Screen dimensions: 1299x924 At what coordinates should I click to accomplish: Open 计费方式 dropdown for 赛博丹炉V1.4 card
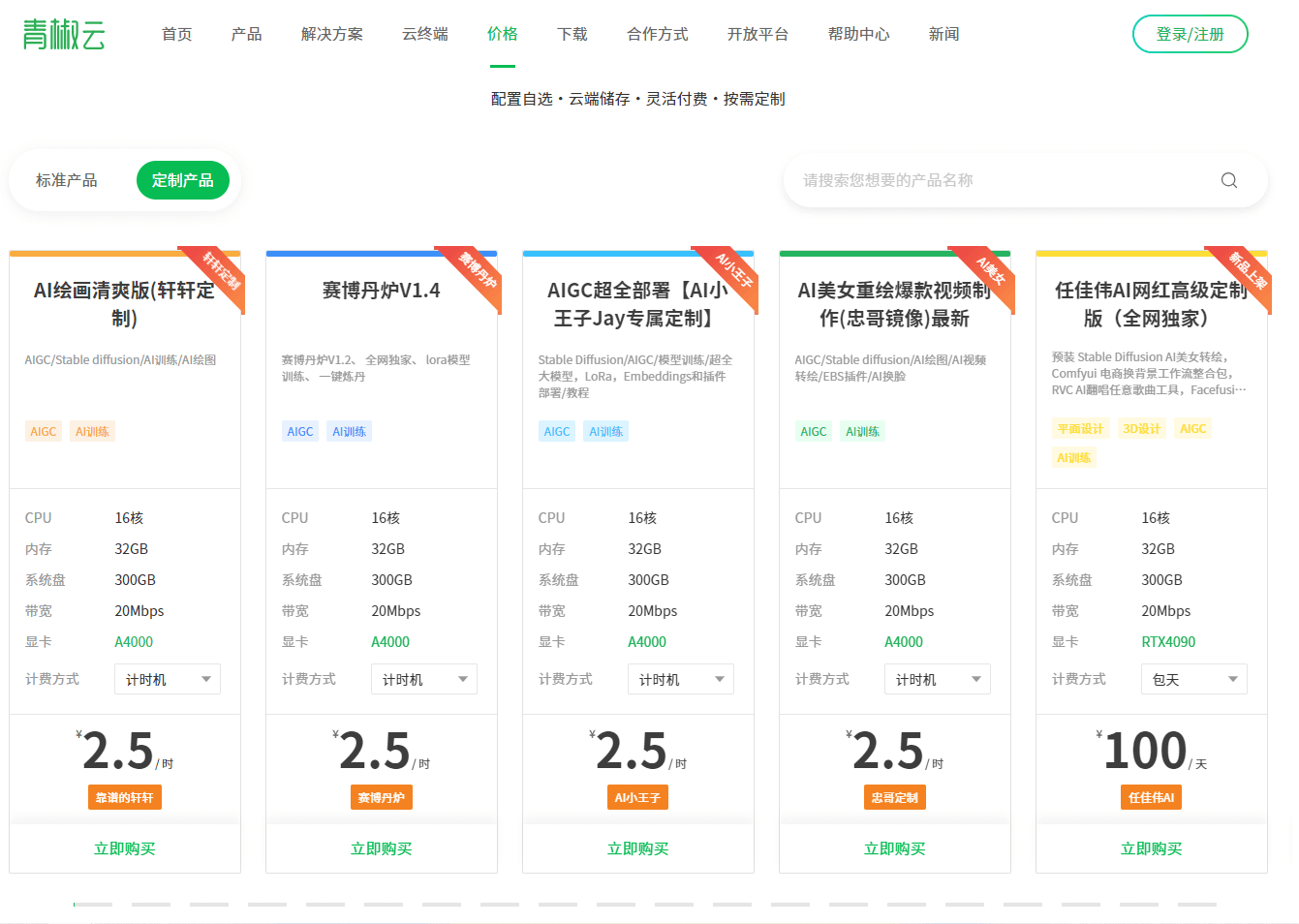coord(424,679)
